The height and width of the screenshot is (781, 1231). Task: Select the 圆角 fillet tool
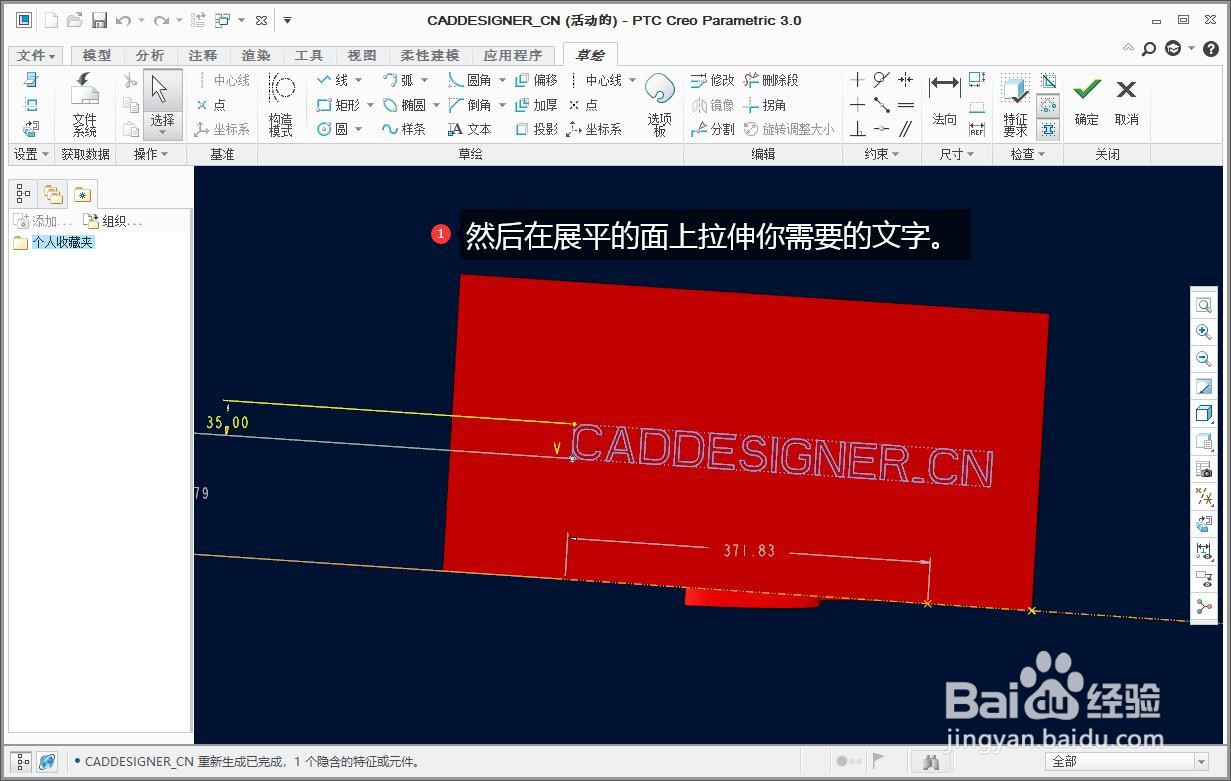pos(470,80)
